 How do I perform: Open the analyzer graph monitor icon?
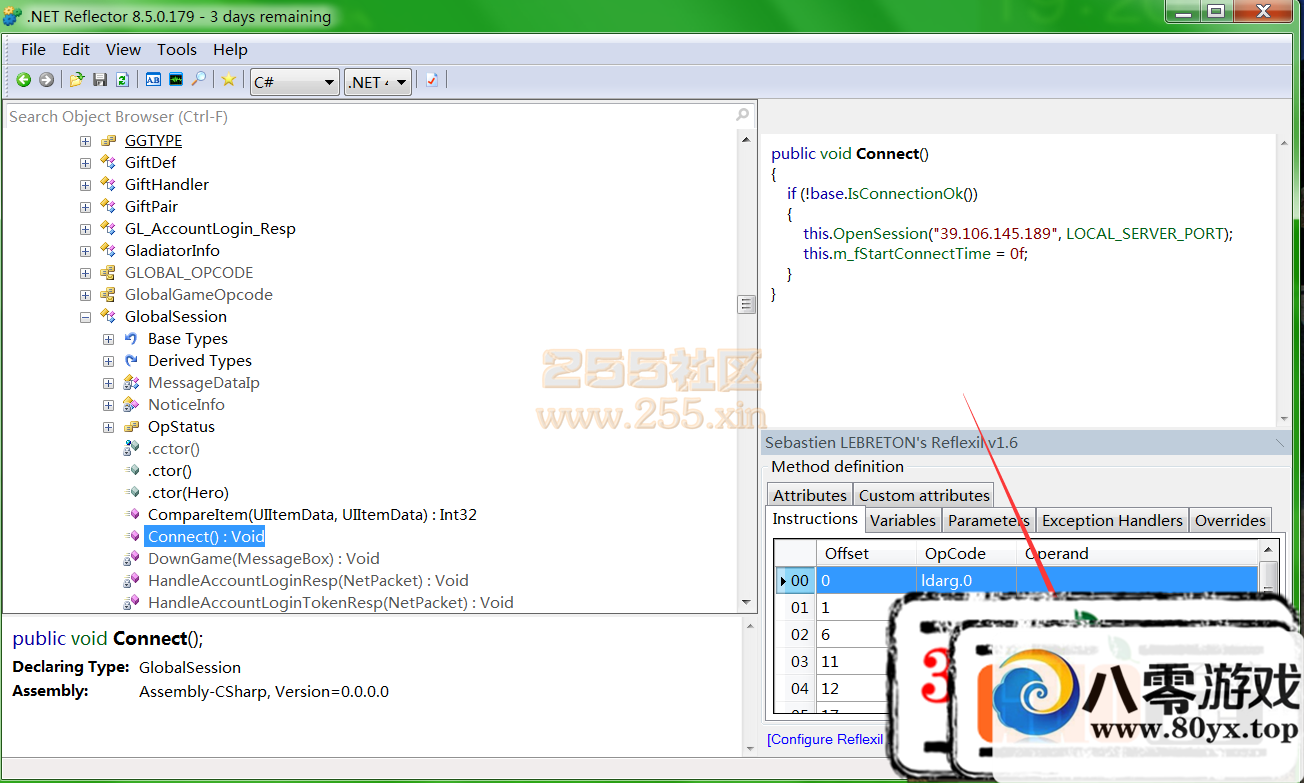point(176,80)
